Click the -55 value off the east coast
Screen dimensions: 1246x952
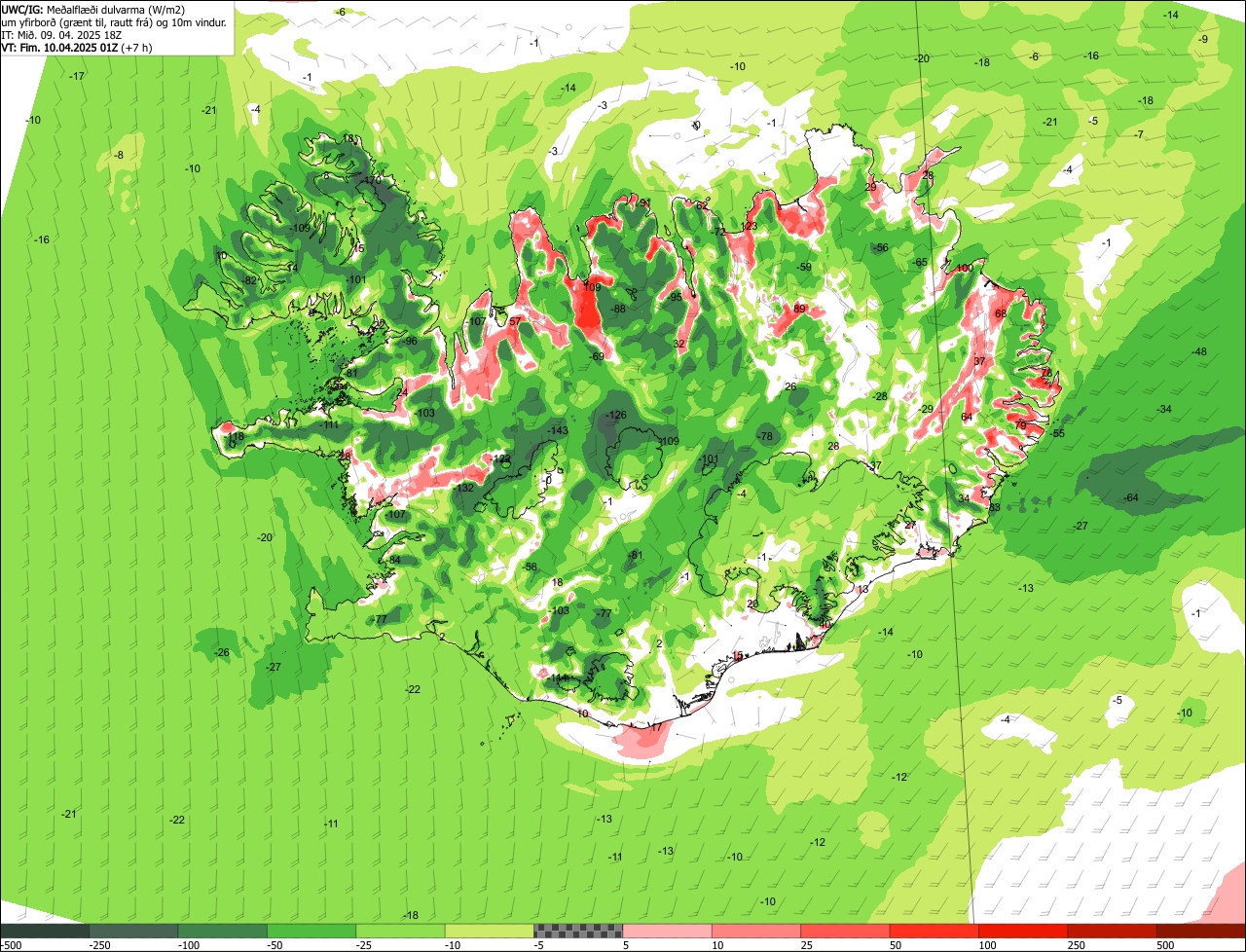tap(1057, 433)
